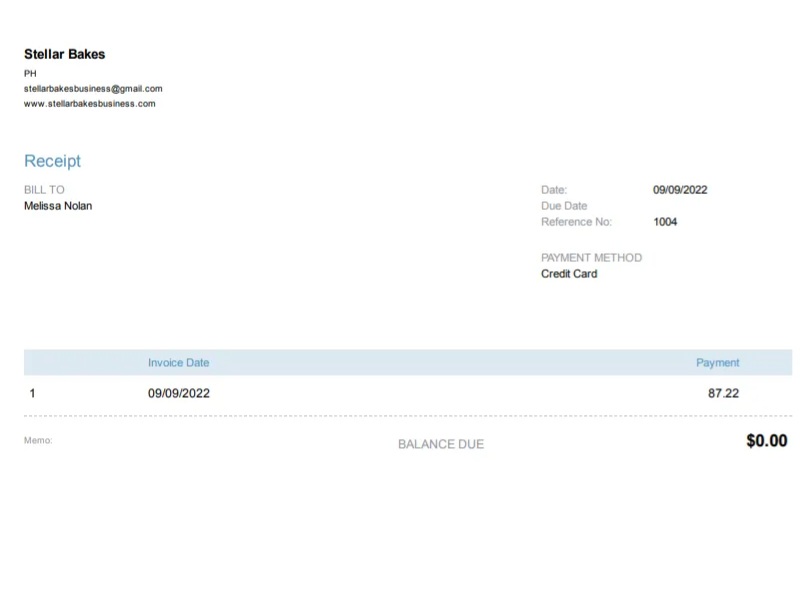Click the www.stellarbakesbusiness.com website address
Image resolution: width=811 pixels, height=590 pixels.
pos(89,103)
